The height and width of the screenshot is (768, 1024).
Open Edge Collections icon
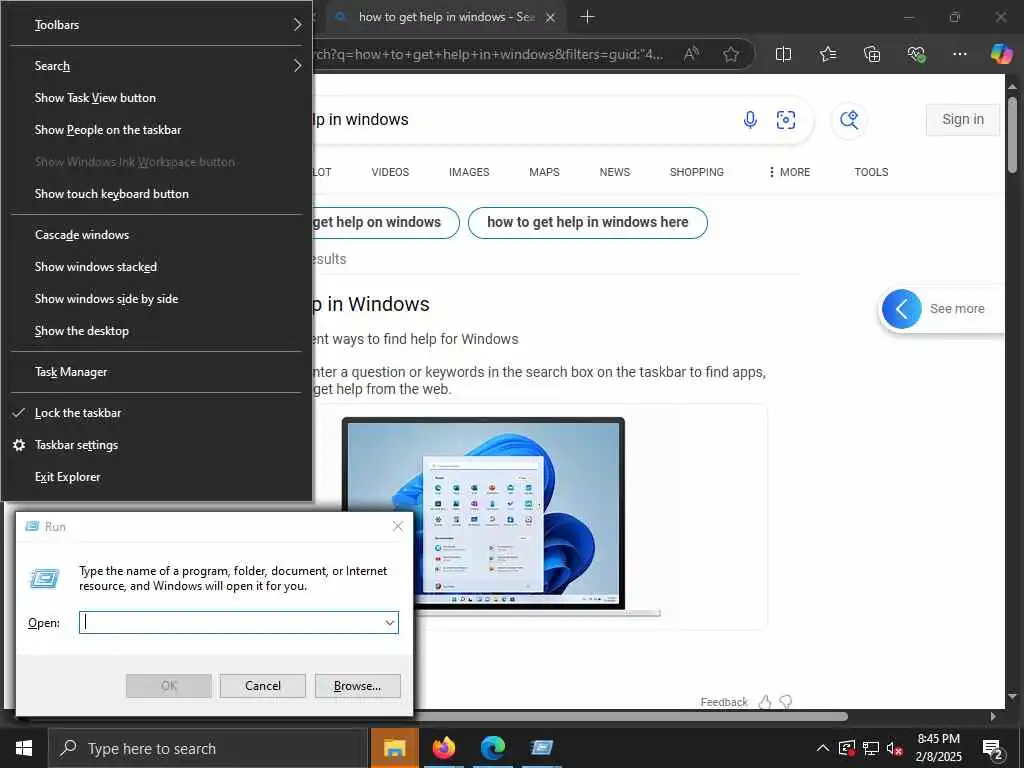872,54
